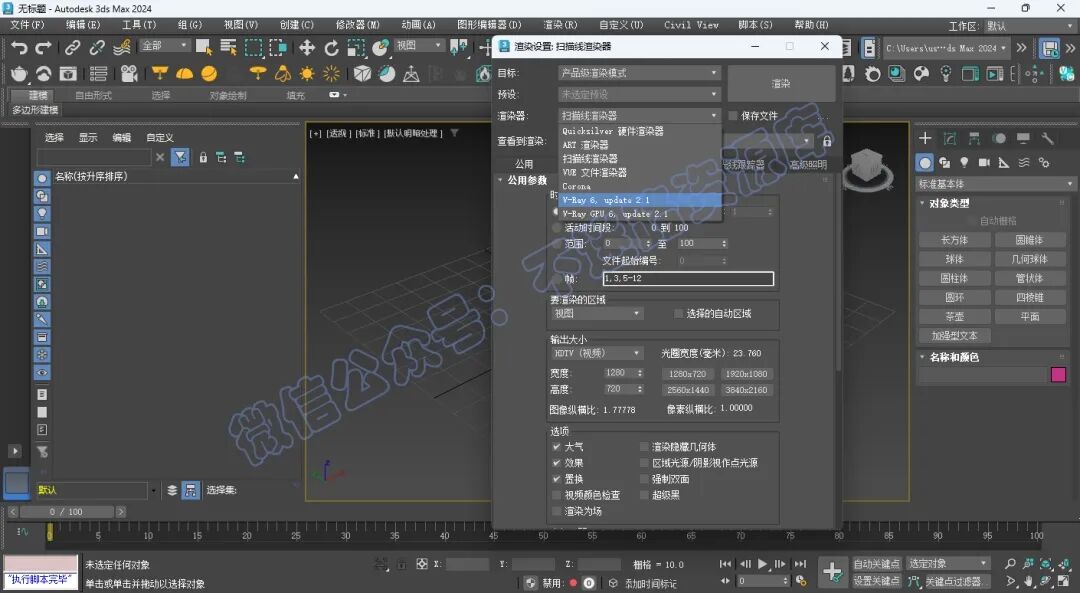Screen dimensions: 1080x593
Task: Click the Select by Name icon
Action: tap(228, 48)
